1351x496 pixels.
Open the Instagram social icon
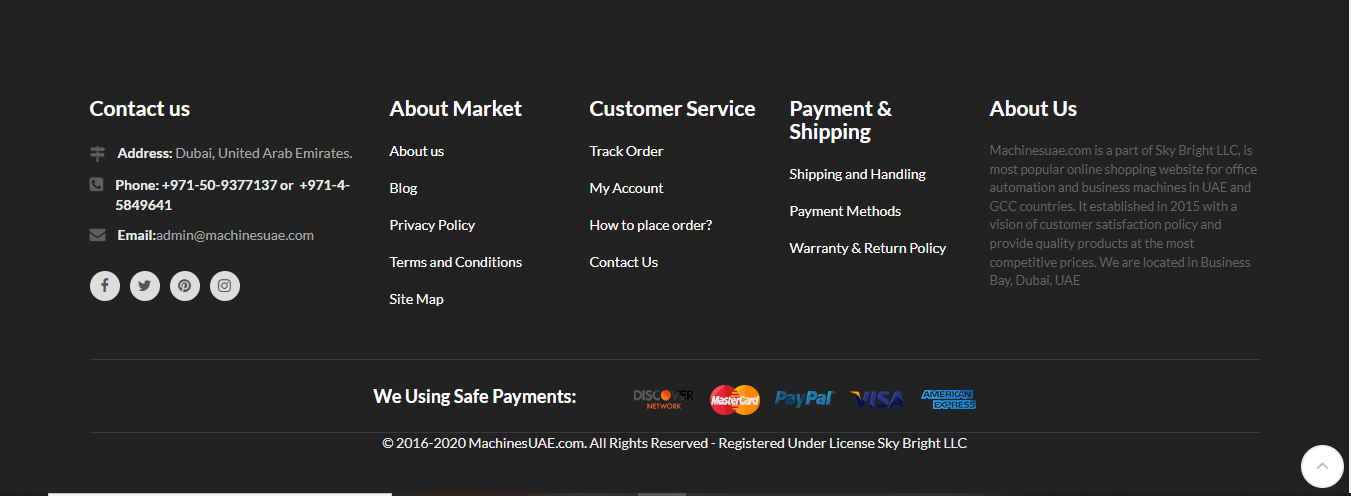225,286
